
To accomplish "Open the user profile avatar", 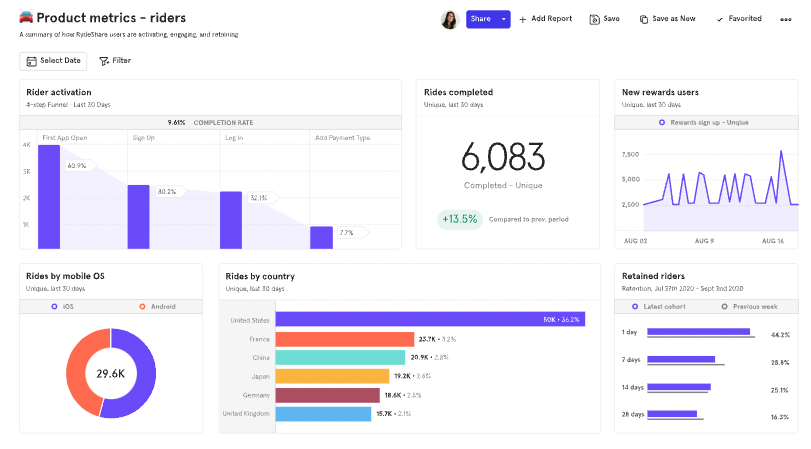I will click(449, 19).
